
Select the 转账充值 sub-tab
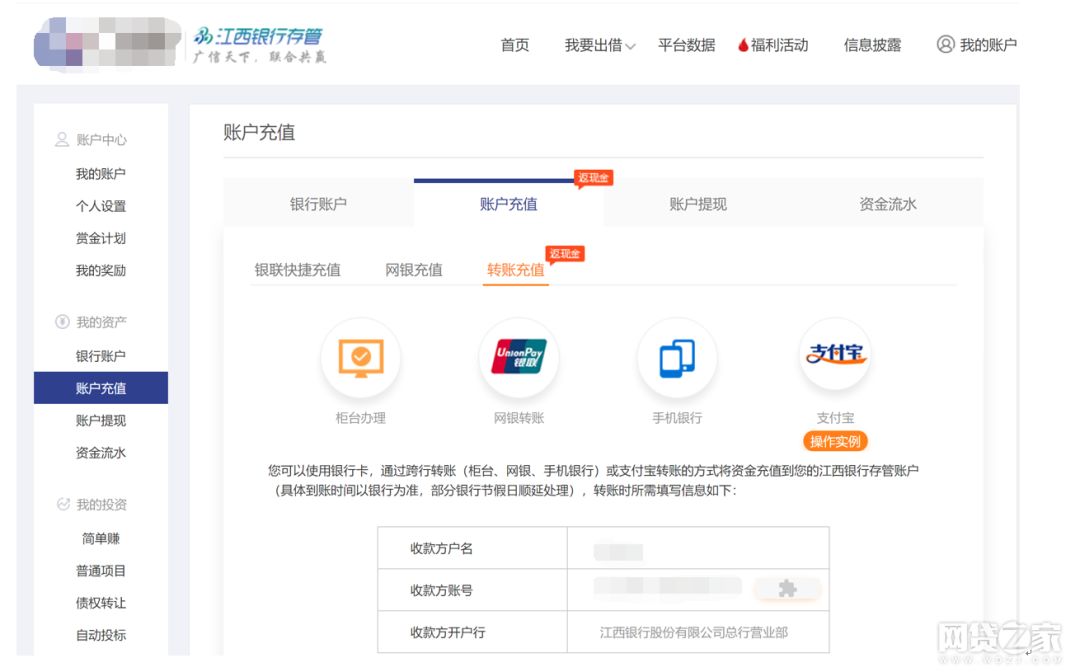pos(515,270)
